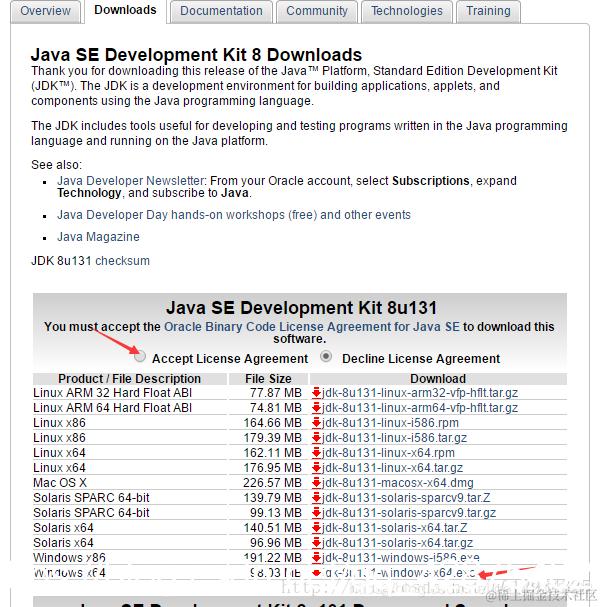Download jdk-8u131-windows-i586.exe file link
This screenshot has height=607, width=602.
(x=401, y=558)
